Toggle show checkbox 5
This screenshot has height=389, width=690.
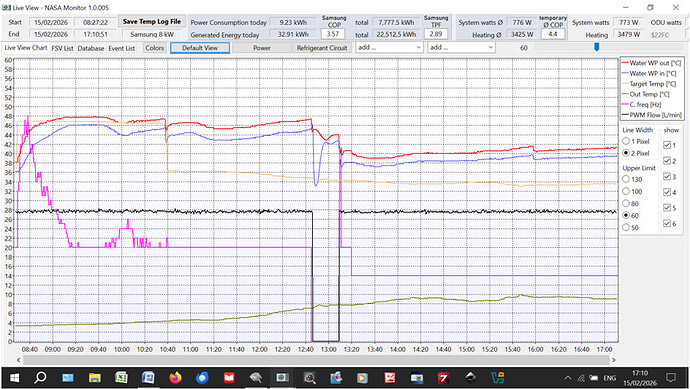(x=667, y=208)
